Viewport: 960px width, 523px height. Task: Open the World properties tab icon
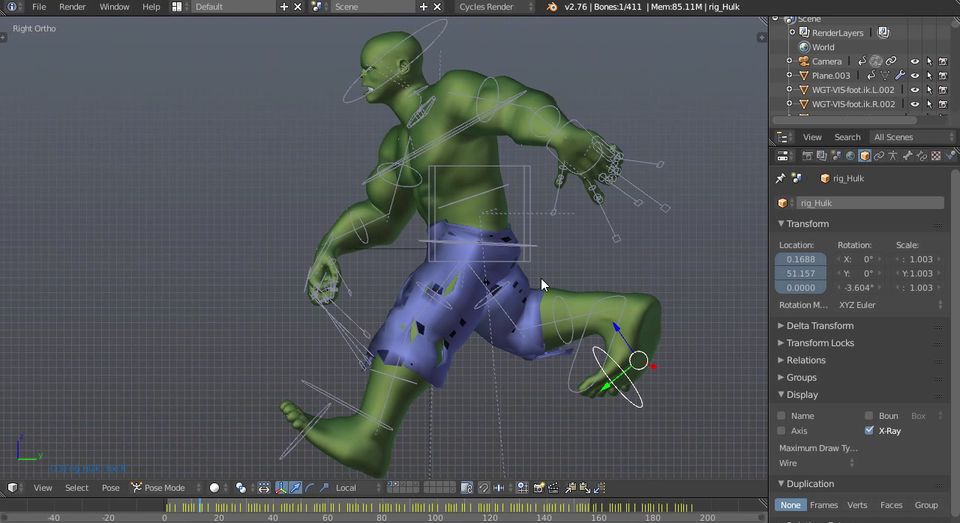[x=850, y=156]
